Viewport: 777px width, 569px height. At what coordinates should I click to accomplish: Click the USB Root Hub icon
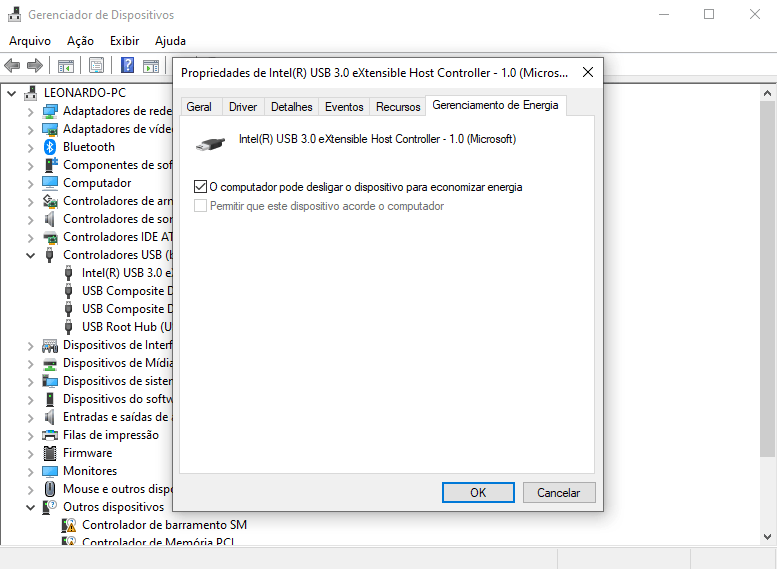coord(68,327)
